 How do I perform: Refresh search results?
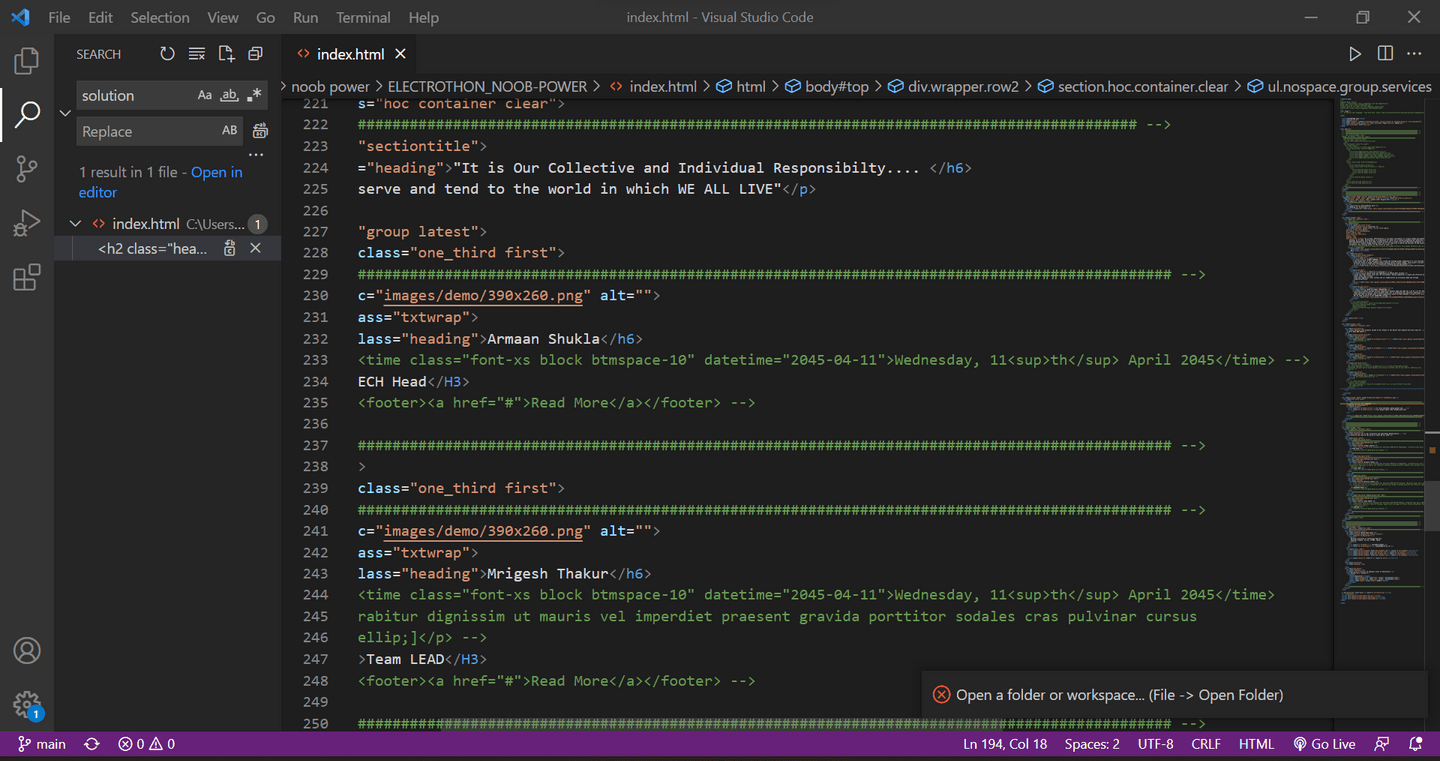tap(167, 54)
